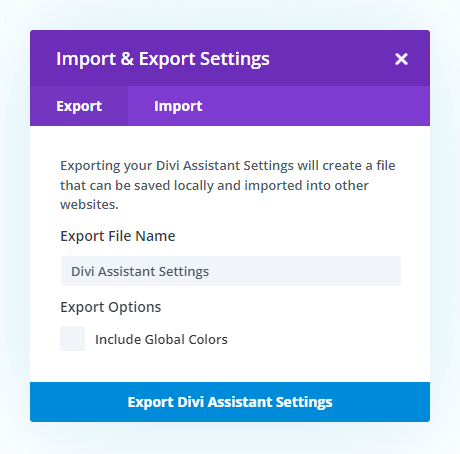This screenshot has width=460, height=454.
Task: Click the blue footer bar left of Export text
Action: 78,402
